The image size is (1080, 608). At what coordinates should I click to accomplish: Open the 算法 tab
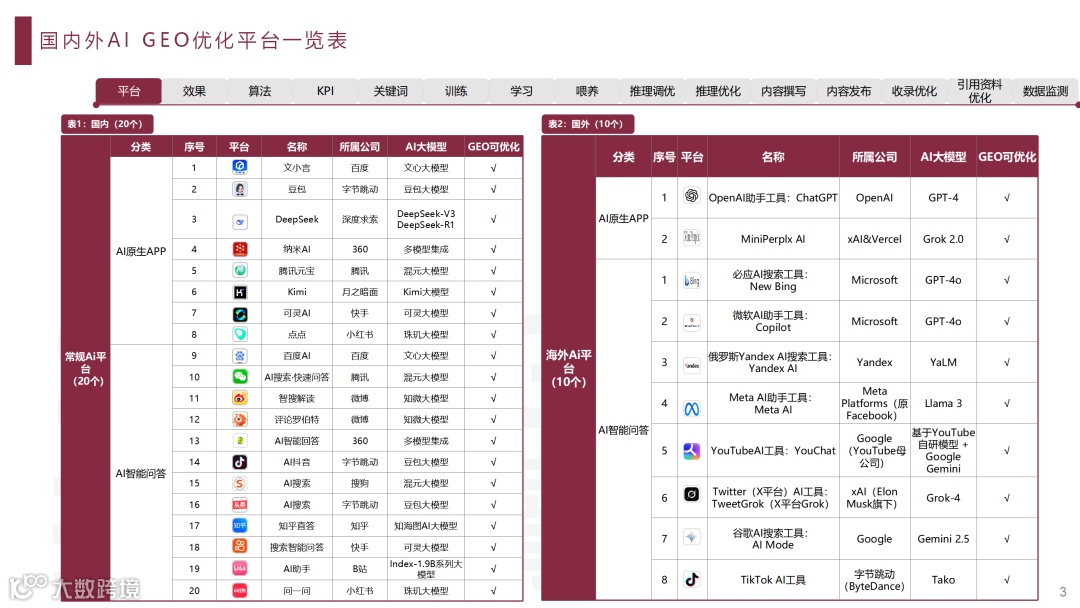260,91
